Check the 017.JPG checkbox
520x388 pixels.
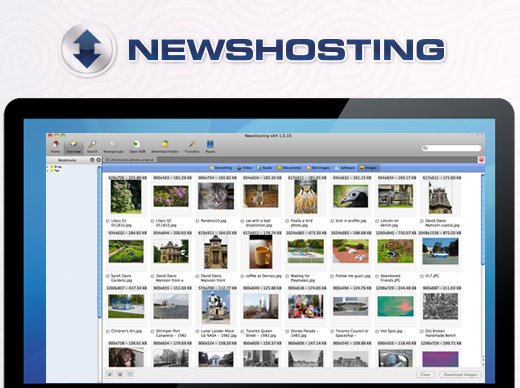[x=422, y=276]
